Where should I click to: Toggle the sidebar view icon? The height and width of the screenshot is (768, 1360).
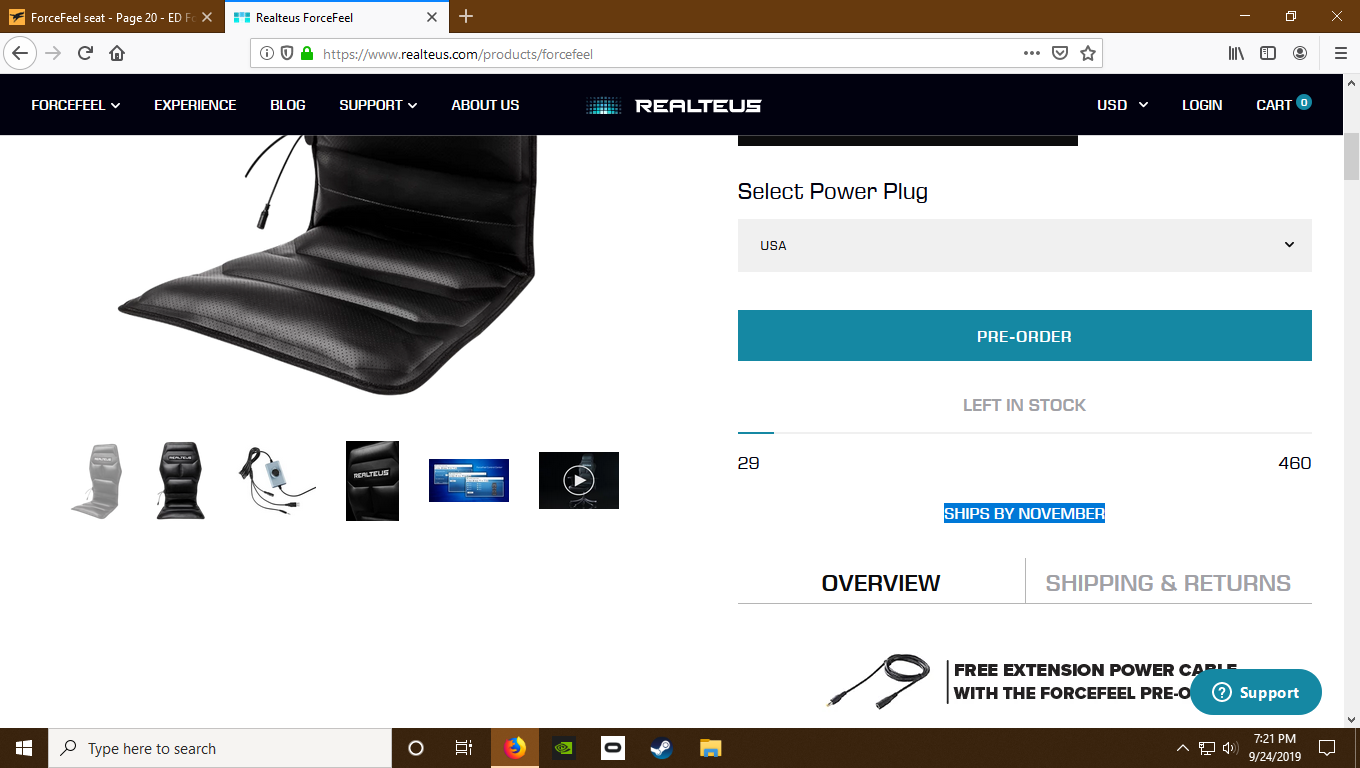1268,53
